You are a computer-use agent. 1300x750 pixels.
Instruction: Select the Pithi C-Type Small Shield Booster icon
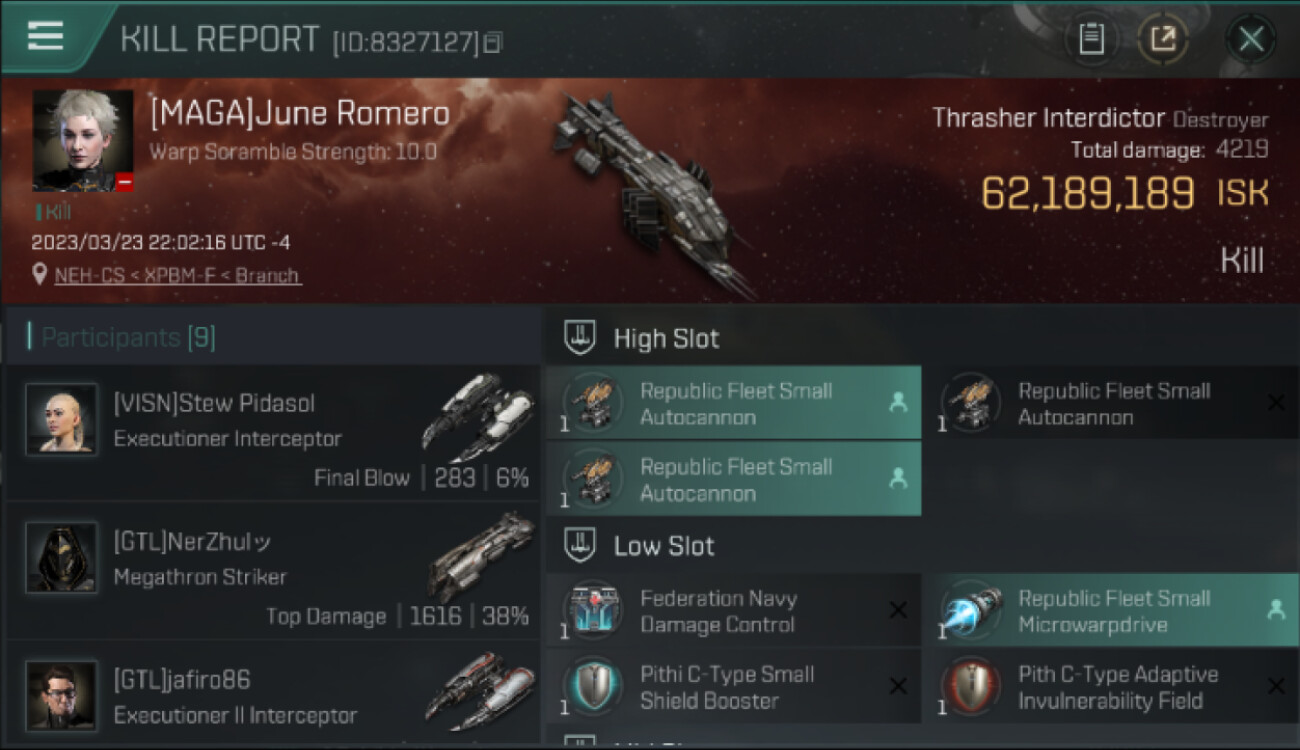[593, 687]
